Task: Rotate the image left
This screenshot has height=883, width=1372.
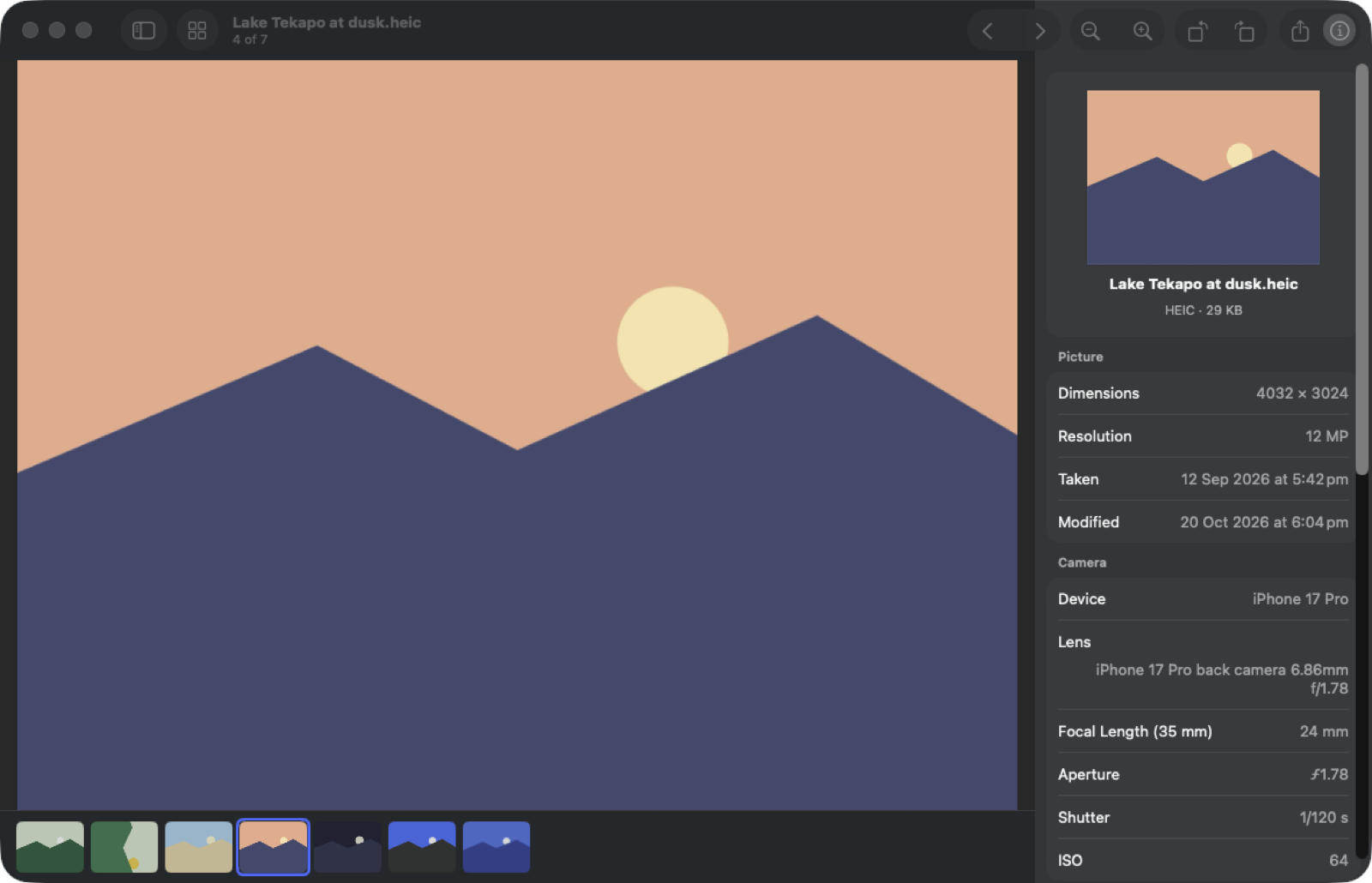Action: click(x=1197, y=31)
